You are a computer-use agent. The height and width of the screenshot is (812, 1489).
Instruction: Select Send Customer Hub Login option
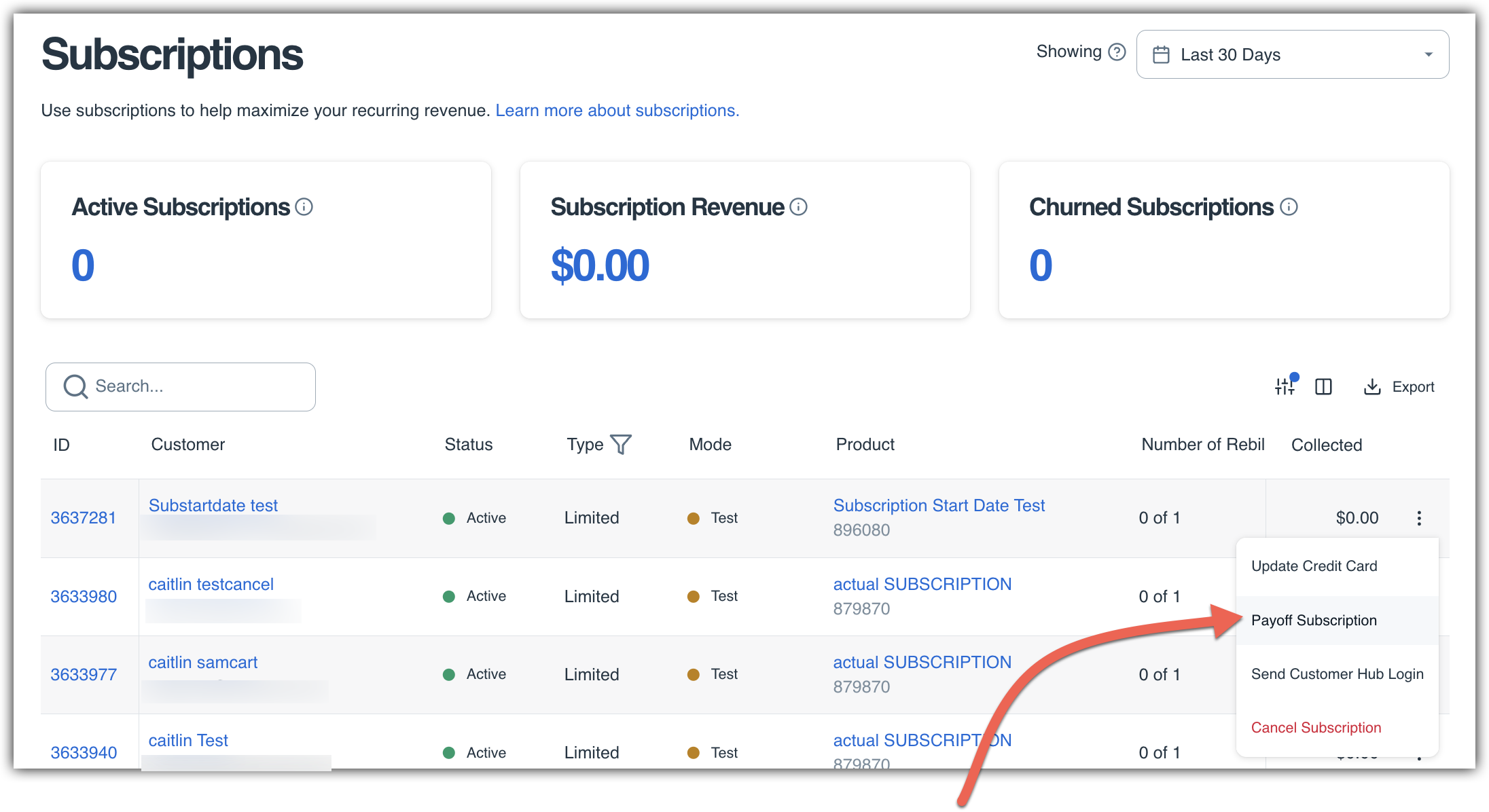point(1337,674)
